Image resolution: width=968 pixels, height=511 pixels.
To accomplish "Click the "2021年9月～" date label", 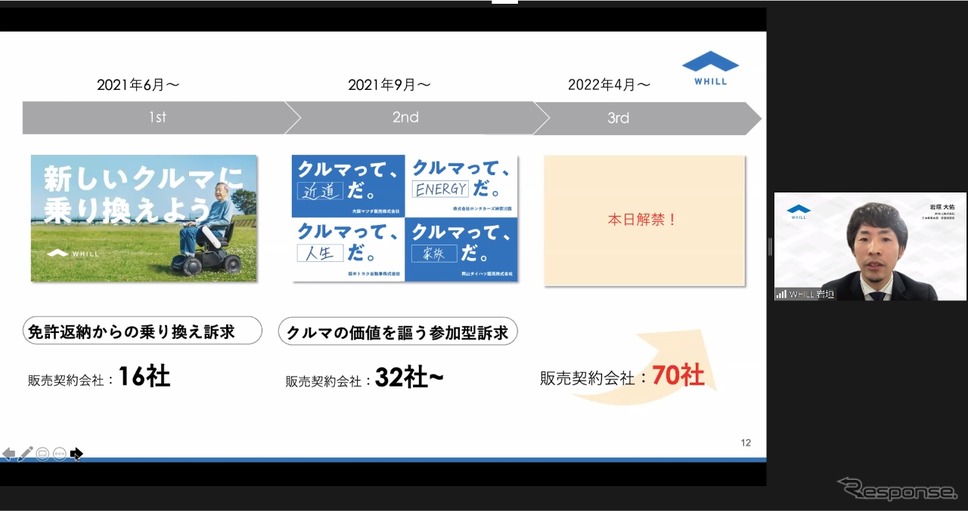I will [x=389, y=85].
